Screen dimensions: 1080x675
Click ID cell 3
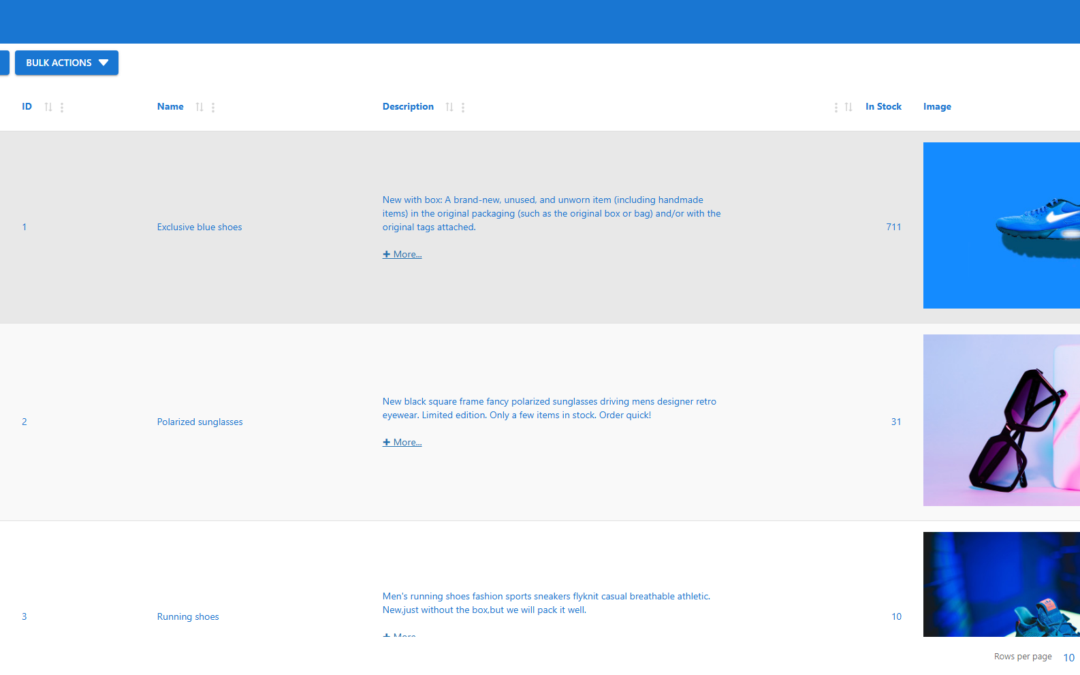click(x=24, y=616)
